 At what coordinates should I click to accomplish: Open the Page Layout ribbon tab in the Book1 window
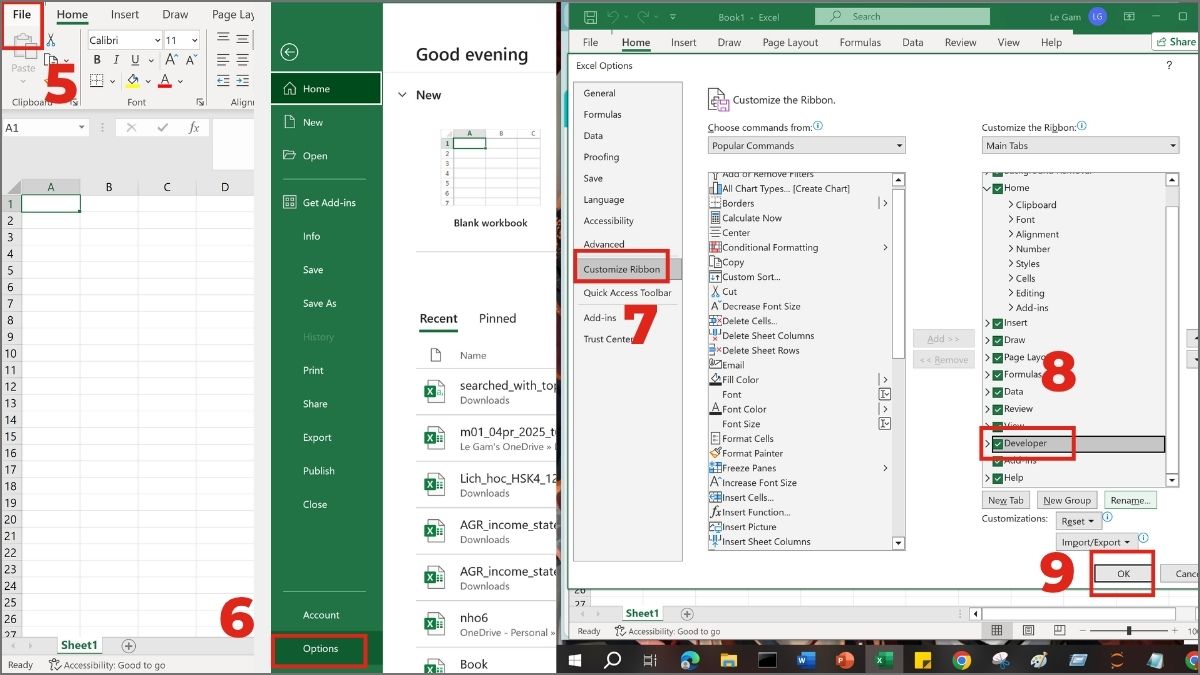click(790, 43)
